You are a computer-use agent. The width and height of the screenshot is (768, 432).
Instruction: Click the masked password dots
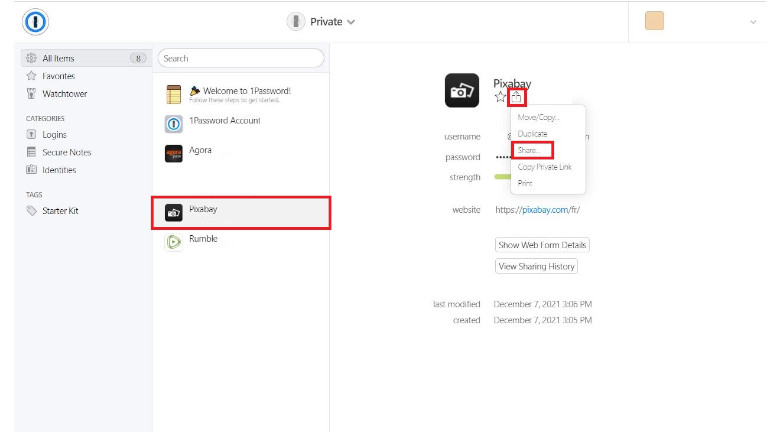coord(503,157)
